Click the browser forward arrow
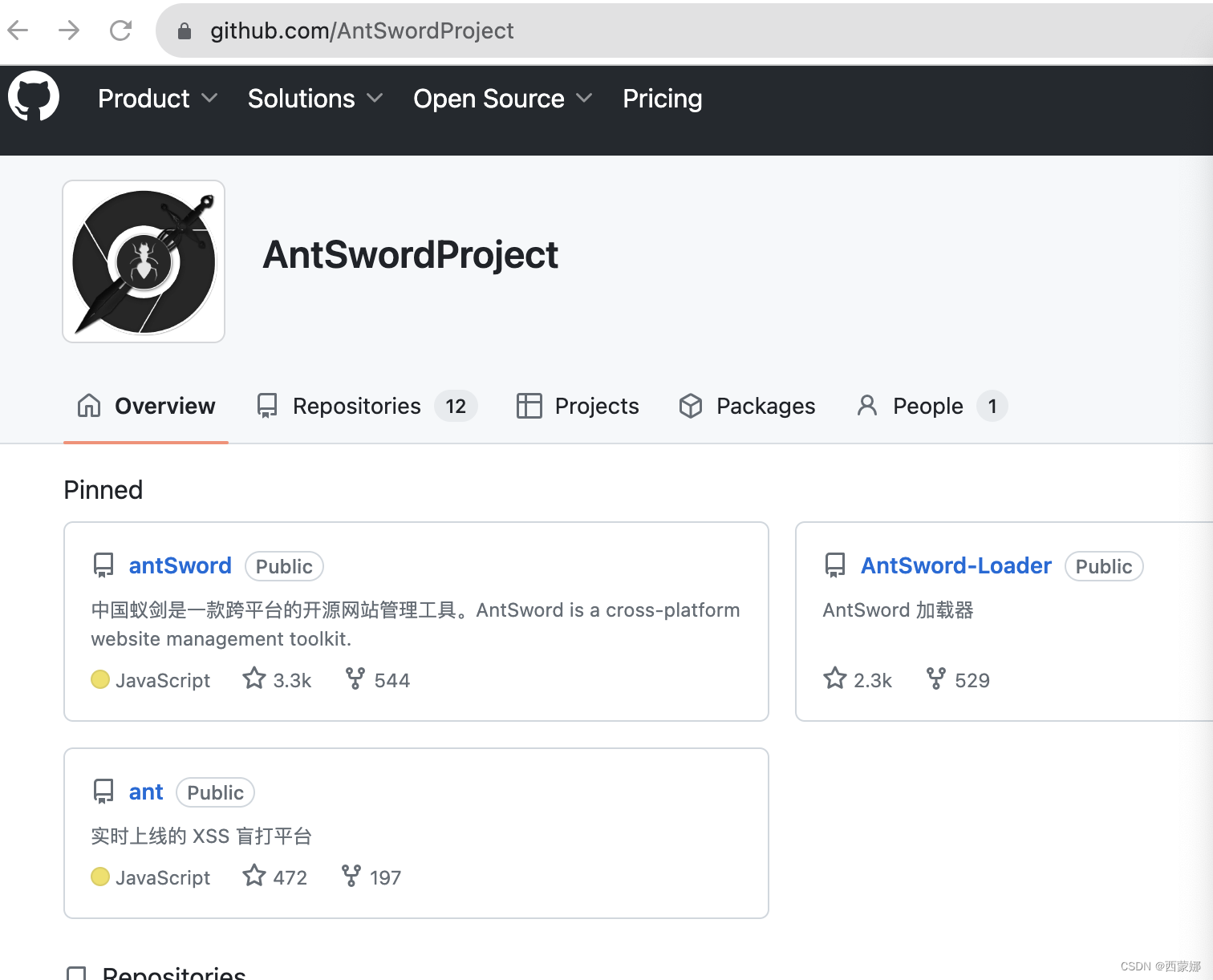 pos(69,30)
